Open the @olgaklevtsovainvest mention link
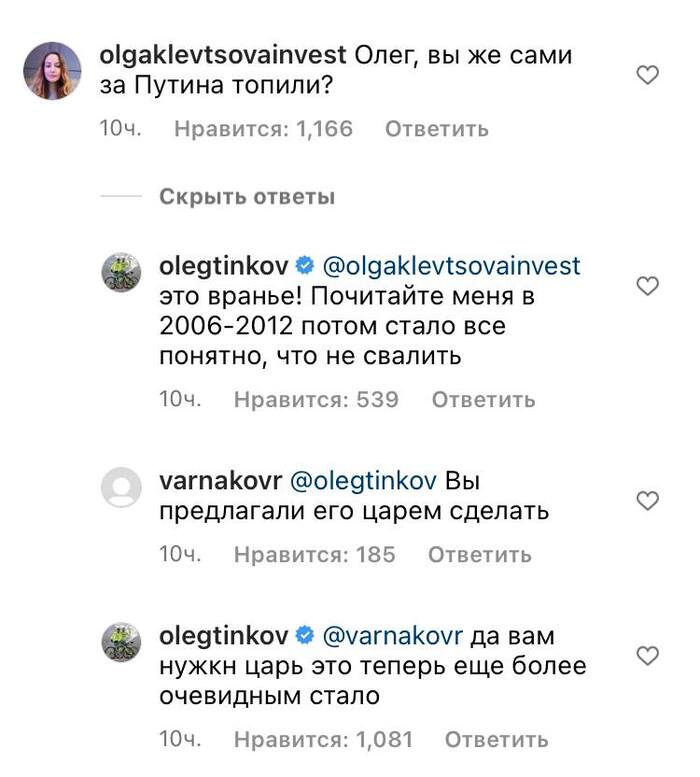The width and height of the screenshot is (700, 777). pyautogui.click(x=449, y=267)
